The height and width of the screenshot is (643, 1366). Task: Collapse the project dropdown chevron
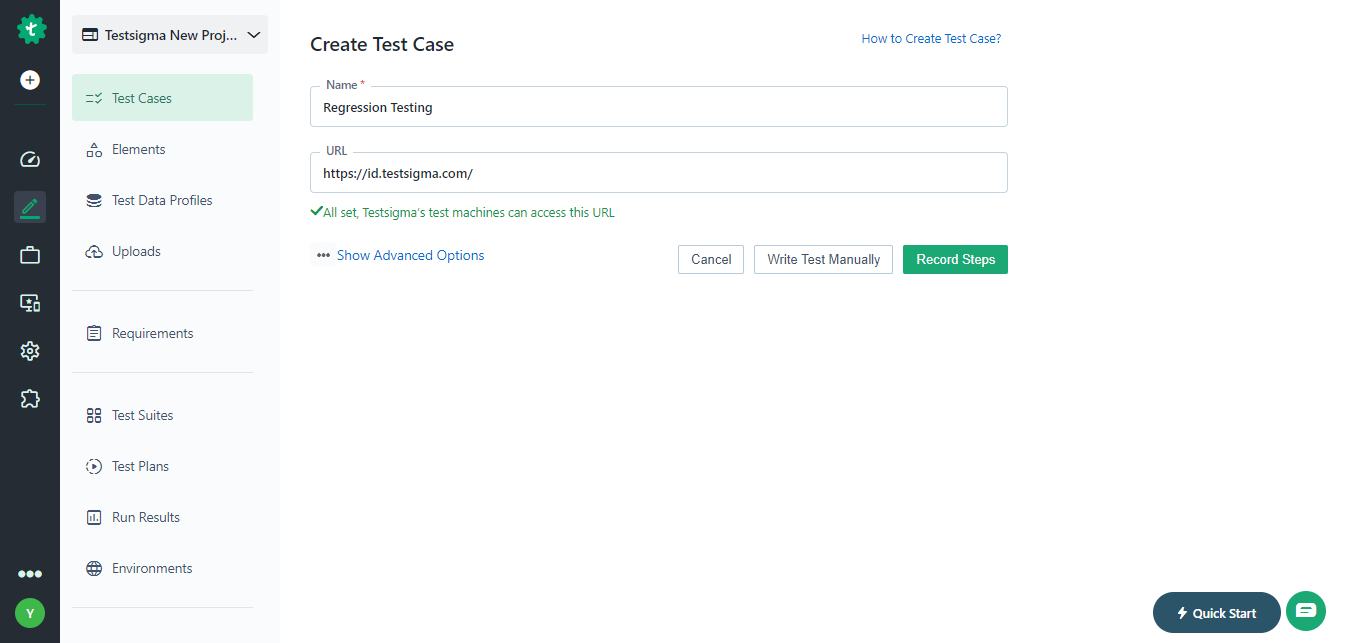(253, 34)
